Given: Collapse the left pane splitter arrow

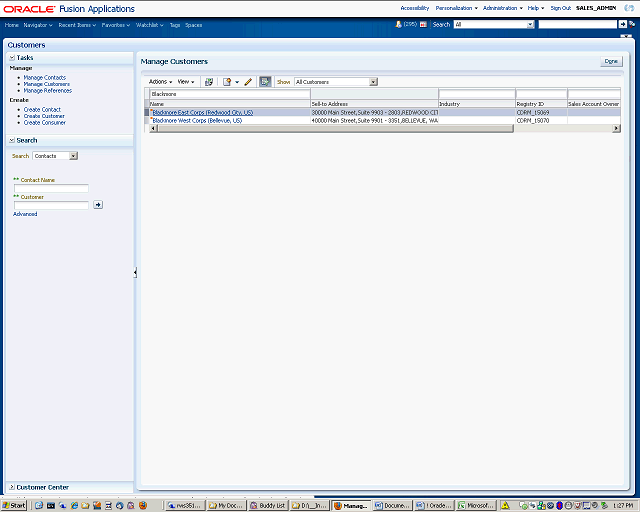Looking at the screenshot, I should (135, 272).
